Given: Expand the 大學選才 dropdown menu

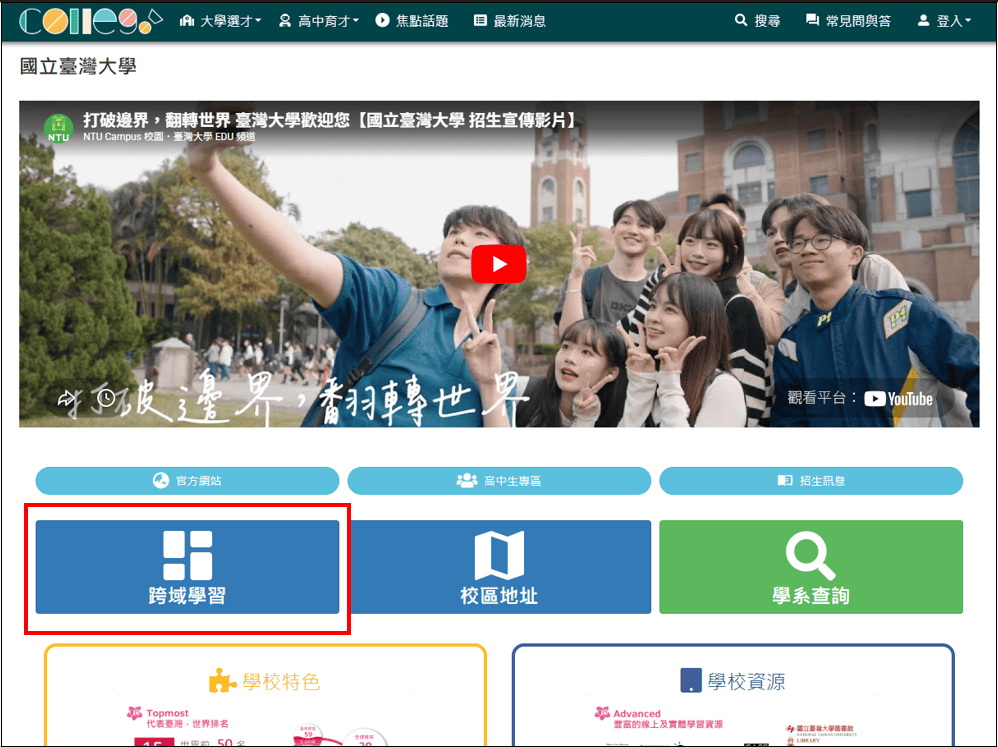Looking at the screenshot, I should (x=220, y=21).
